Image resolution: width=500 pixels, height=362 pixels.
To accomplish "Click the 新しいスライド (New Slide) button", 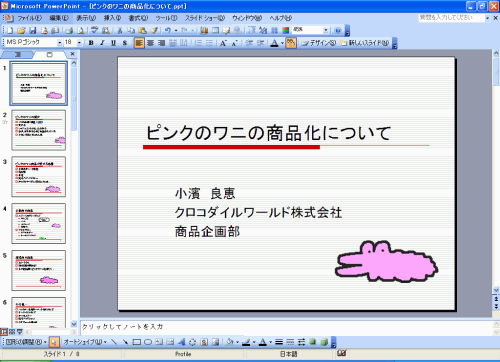I will (365, 43).
